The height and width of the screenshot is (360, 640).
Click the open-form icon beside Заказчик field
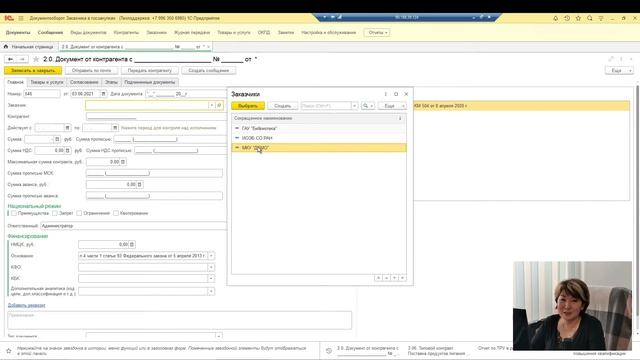(219, 105)
